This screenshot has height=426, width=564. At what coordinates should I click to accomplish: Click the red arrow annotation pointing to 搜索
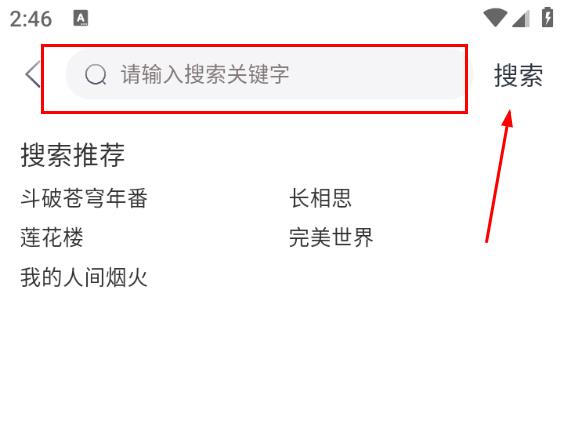click(x=499, y=176)
